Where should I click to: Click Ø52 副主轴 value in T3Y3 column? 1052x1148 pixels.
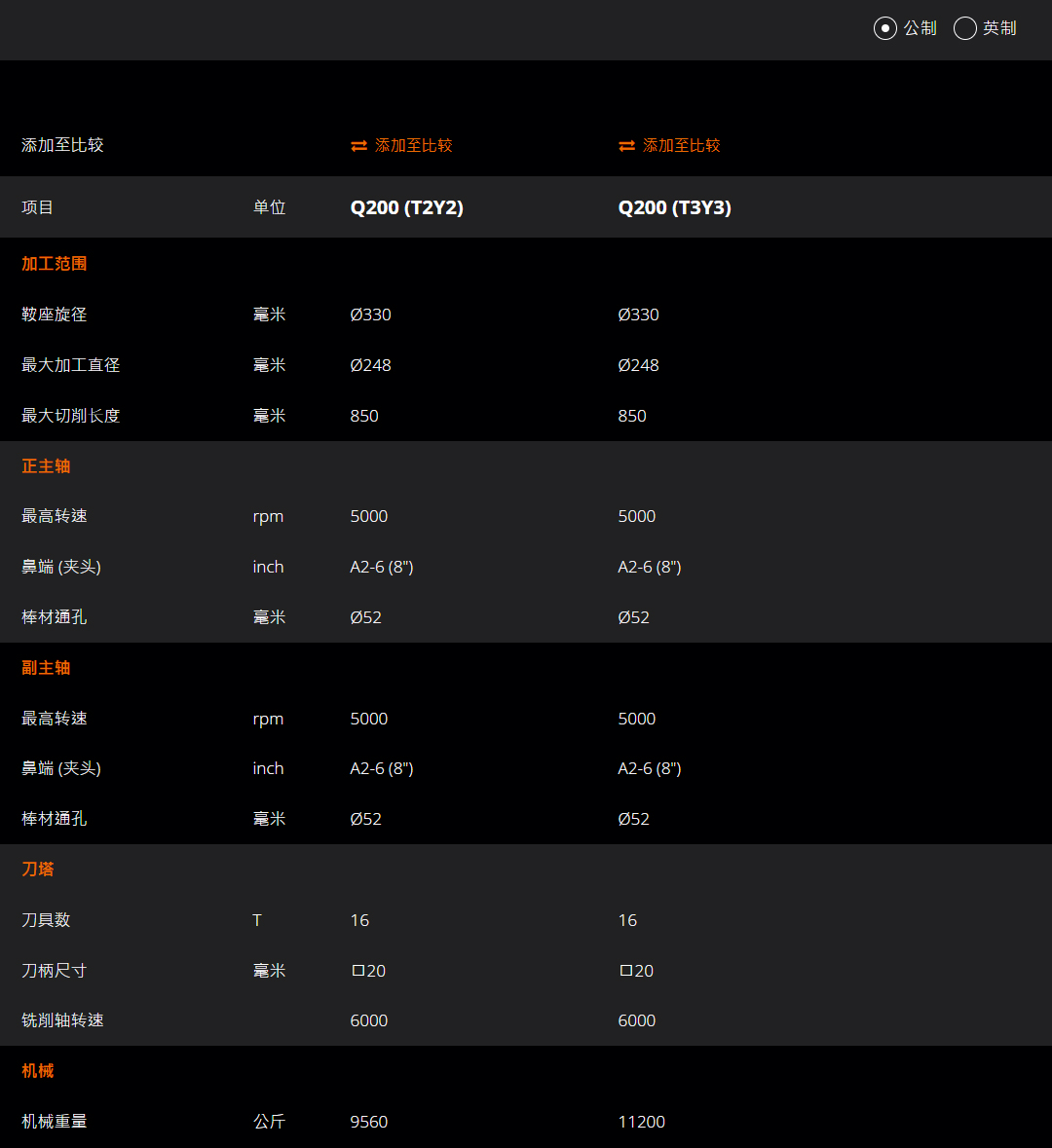point(634,819)
